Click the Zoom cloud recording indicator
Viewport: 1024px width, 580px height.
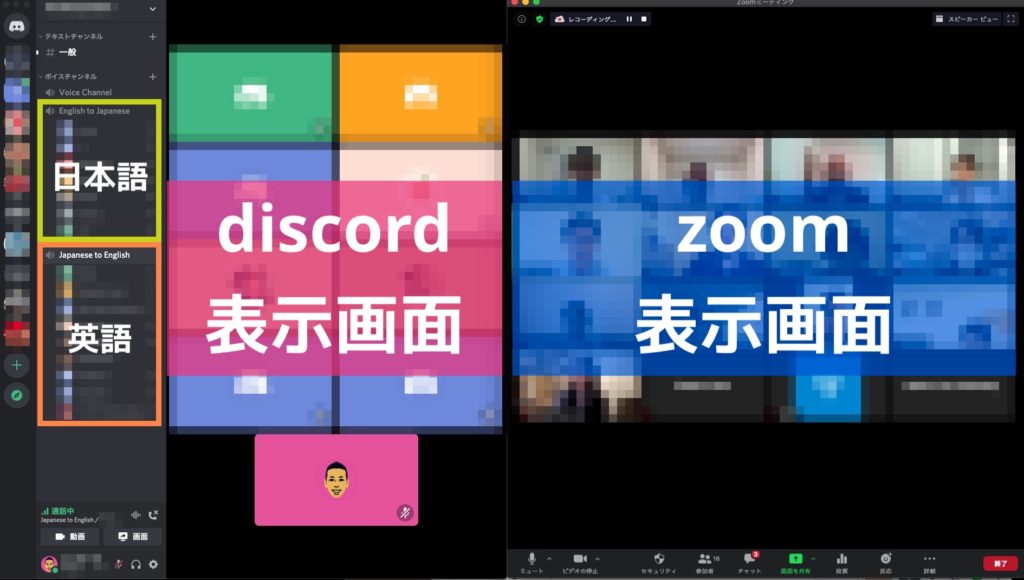(x=586, y=19)
